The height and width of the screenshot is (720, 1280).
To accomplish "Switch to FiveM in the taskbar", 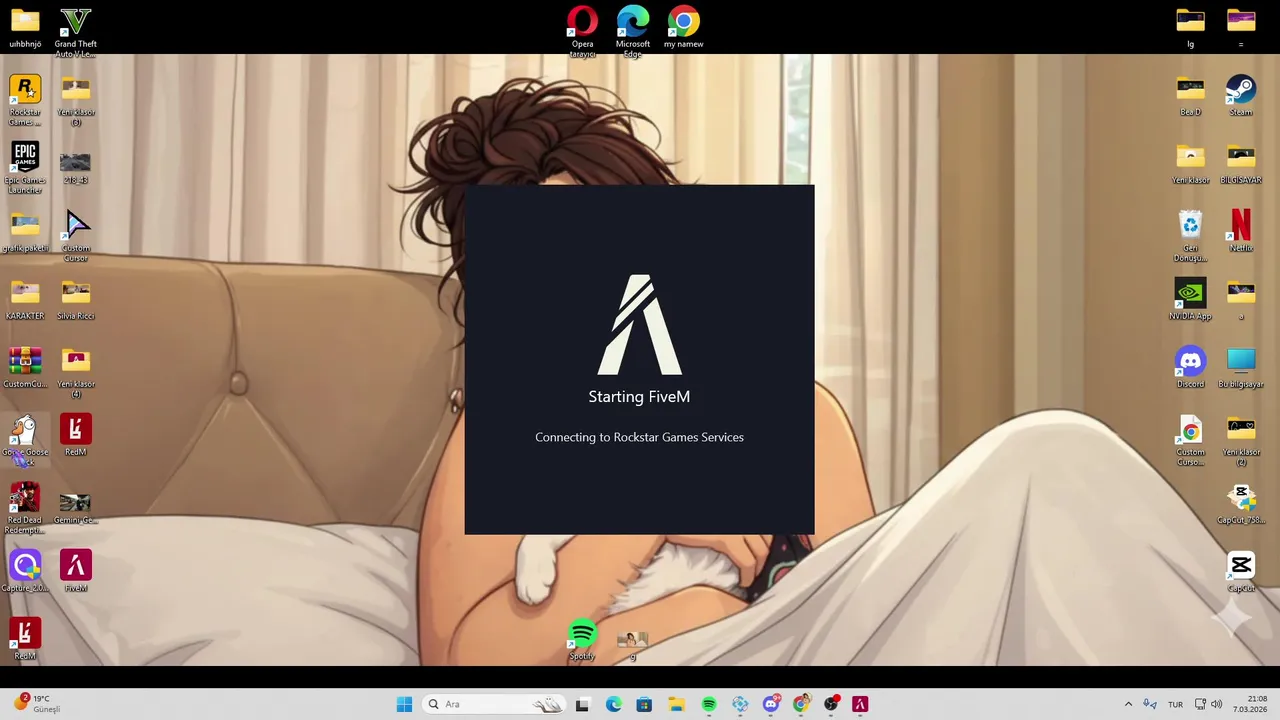I will [860, 704].
